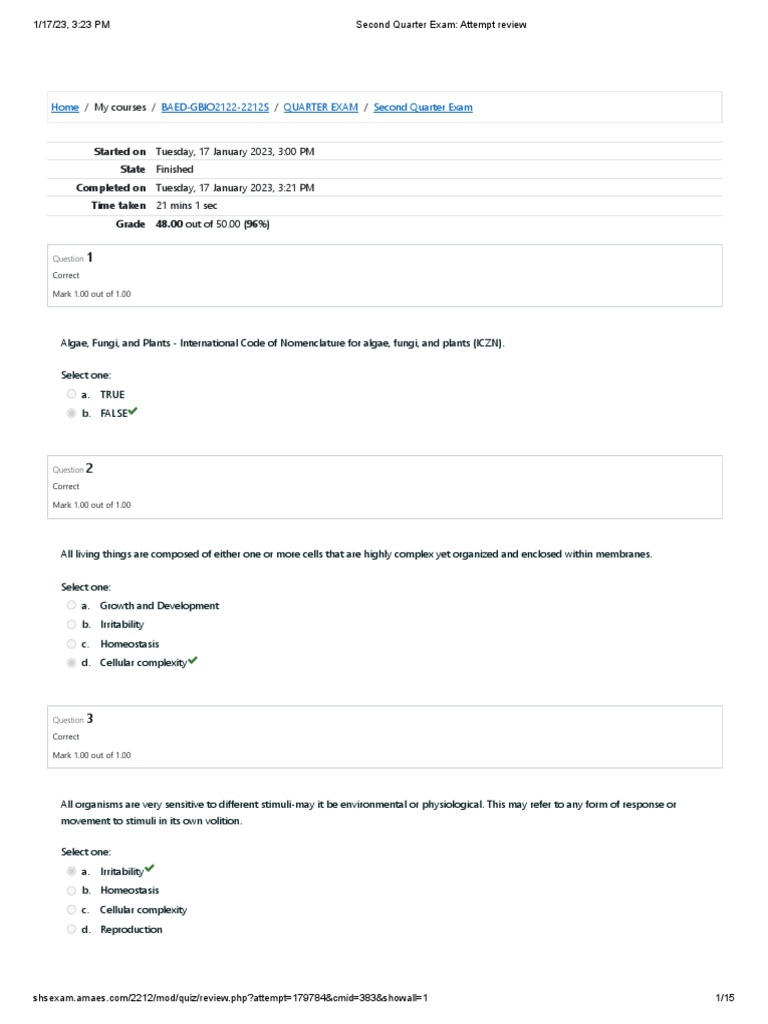Select the Cellular complexity option in Question 2
This screenshot has width=768, height=1024.
71,663
